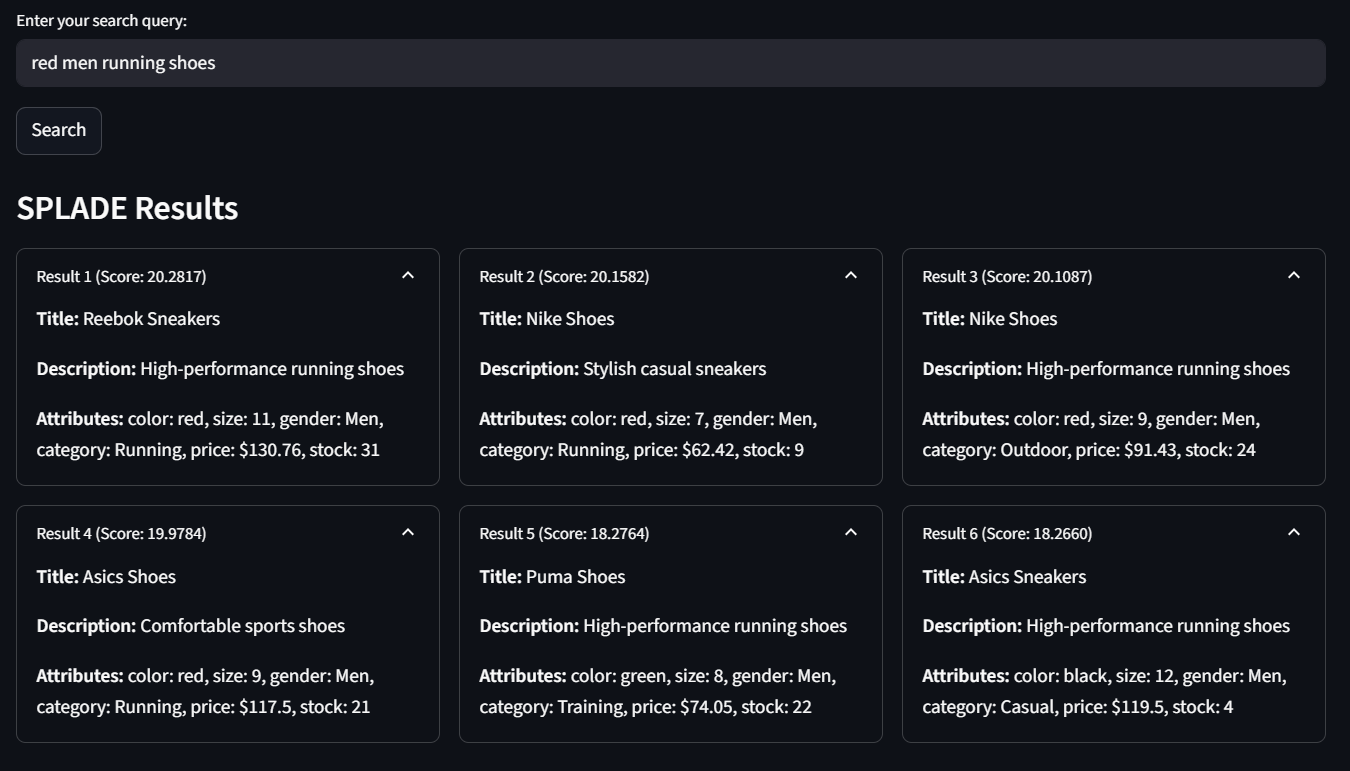Collapse Result 4 chevron icon
The image size is (1350, 771).
click(x=408, y=532)
